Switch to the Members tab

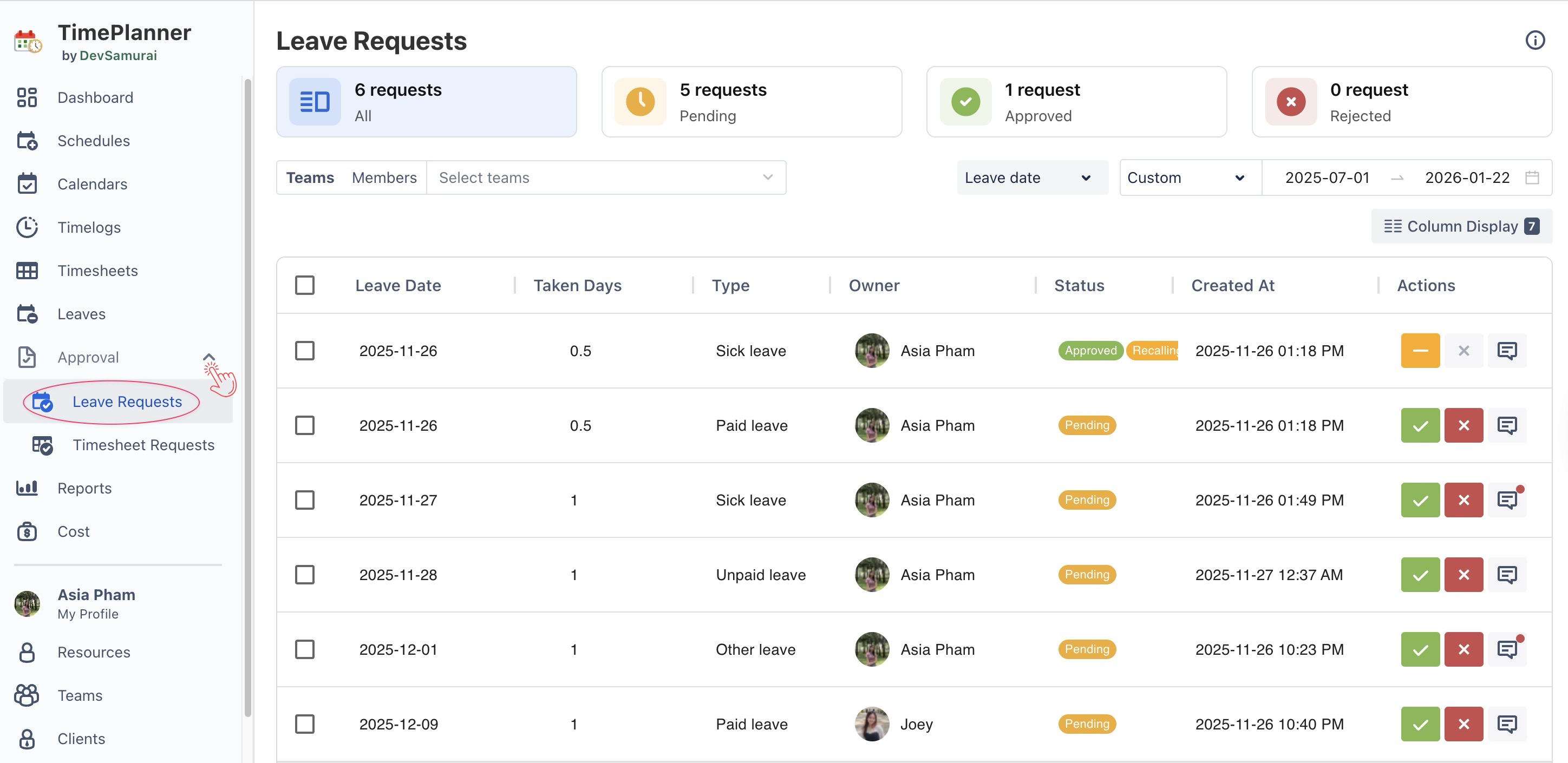pos(383,177)
